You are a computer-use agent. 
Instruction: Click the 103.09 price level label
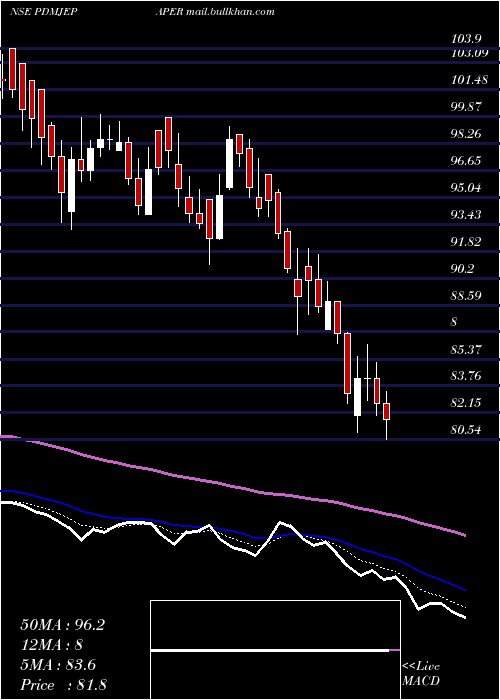coord(470,53)
